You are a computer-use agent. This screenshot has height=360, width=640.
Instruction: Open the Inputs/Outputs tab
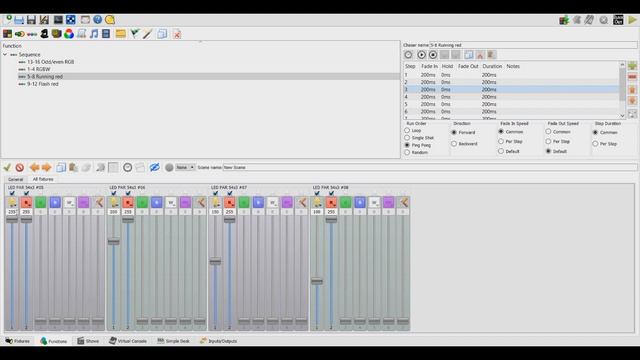218,341
